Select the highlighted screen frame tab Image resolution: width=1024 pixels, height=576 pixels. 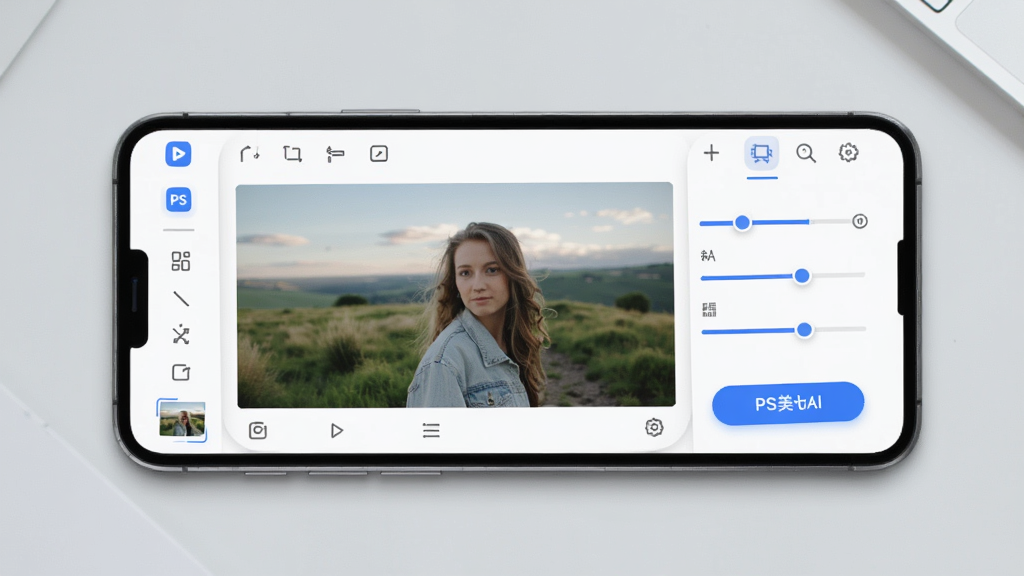click(761, 153)
